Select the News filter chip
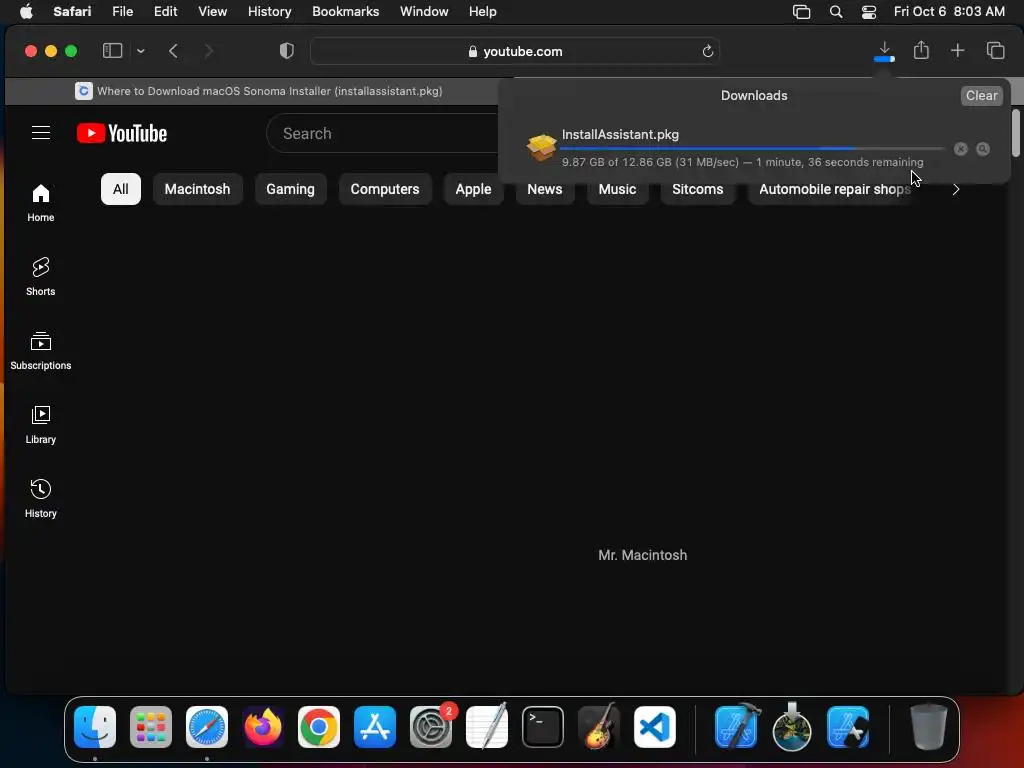This screenshot has height=768, width=1024. (x=545, y=189)
